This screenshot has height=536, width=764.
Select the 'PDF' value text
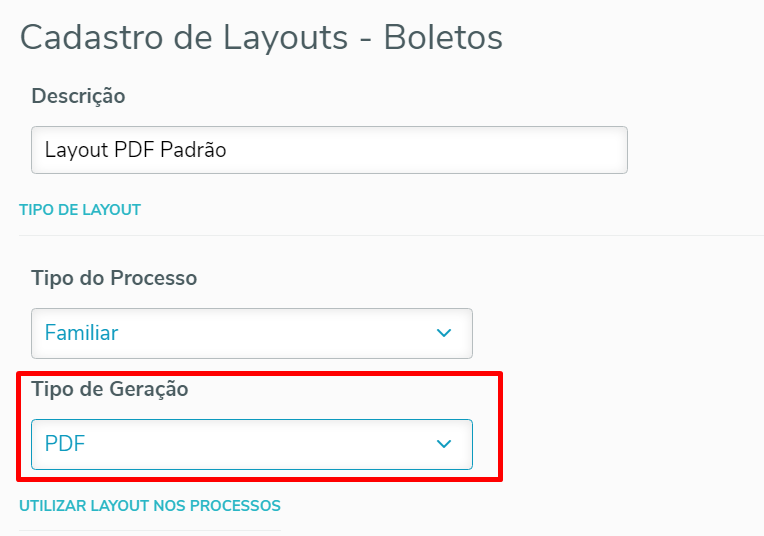tap(65, 444)
